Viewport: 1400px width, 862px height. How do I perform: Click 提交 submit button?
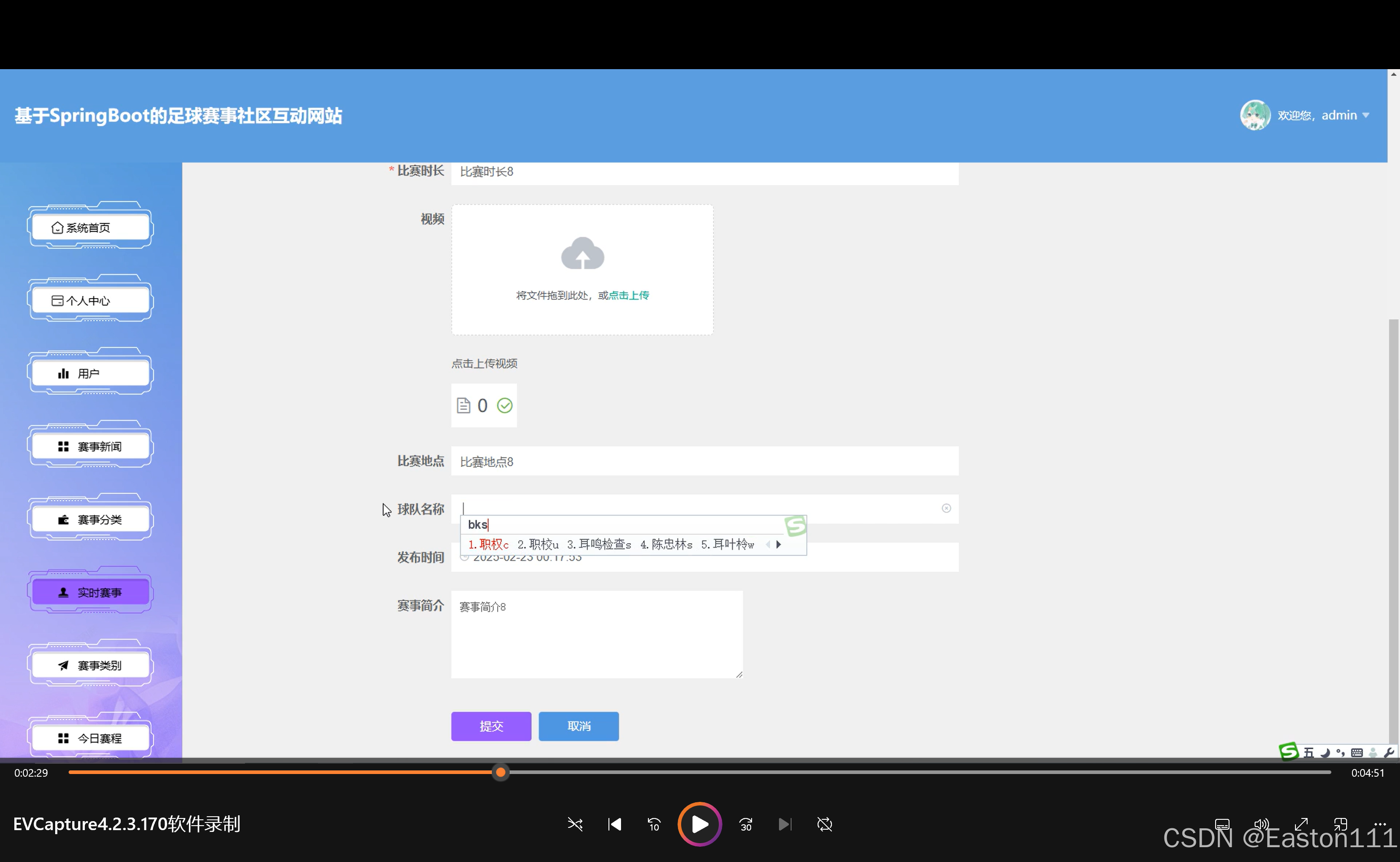(x=490, y=726)
